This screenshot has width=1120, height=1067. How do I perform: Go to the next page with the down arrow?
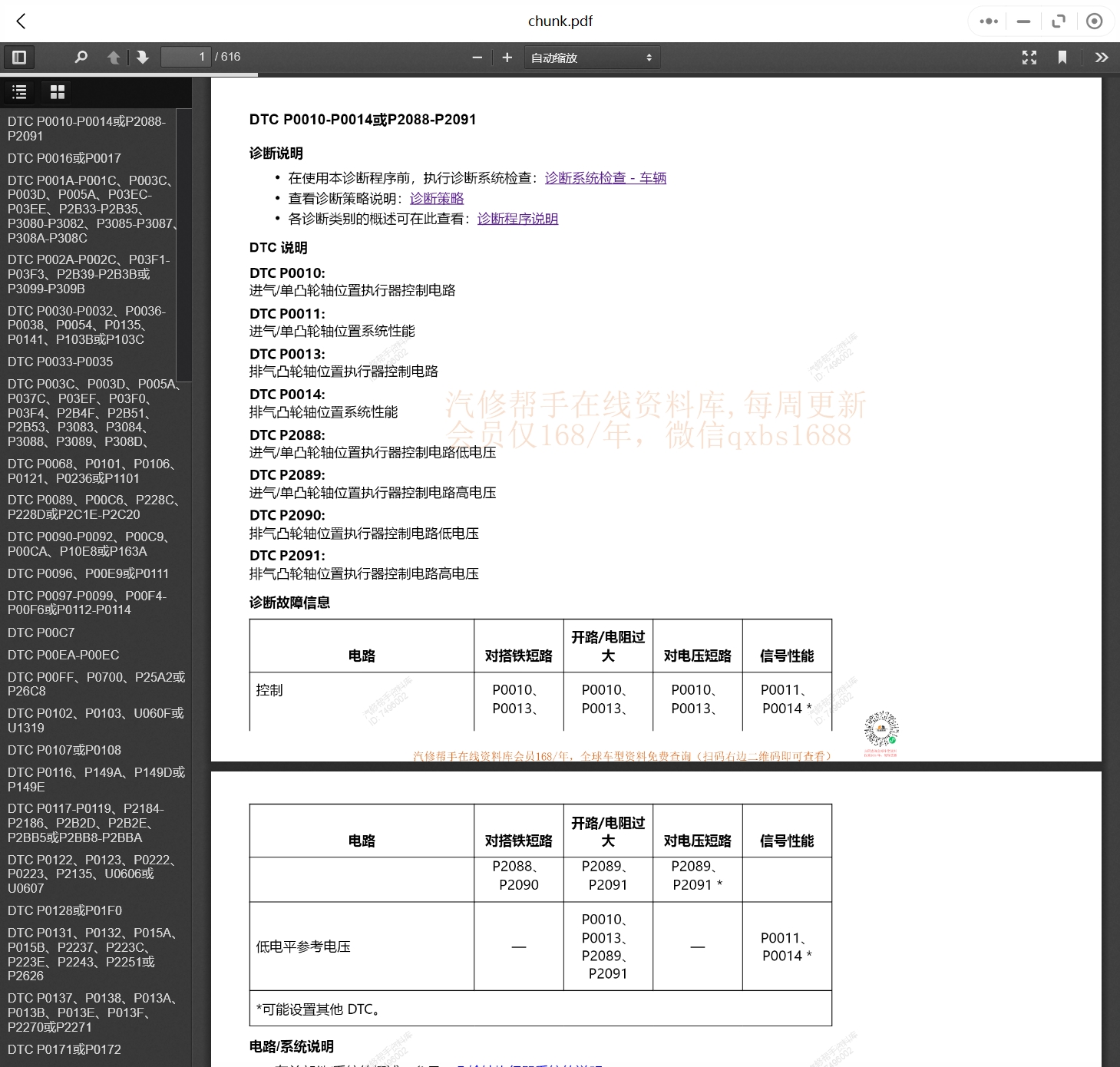click(143, 57)
